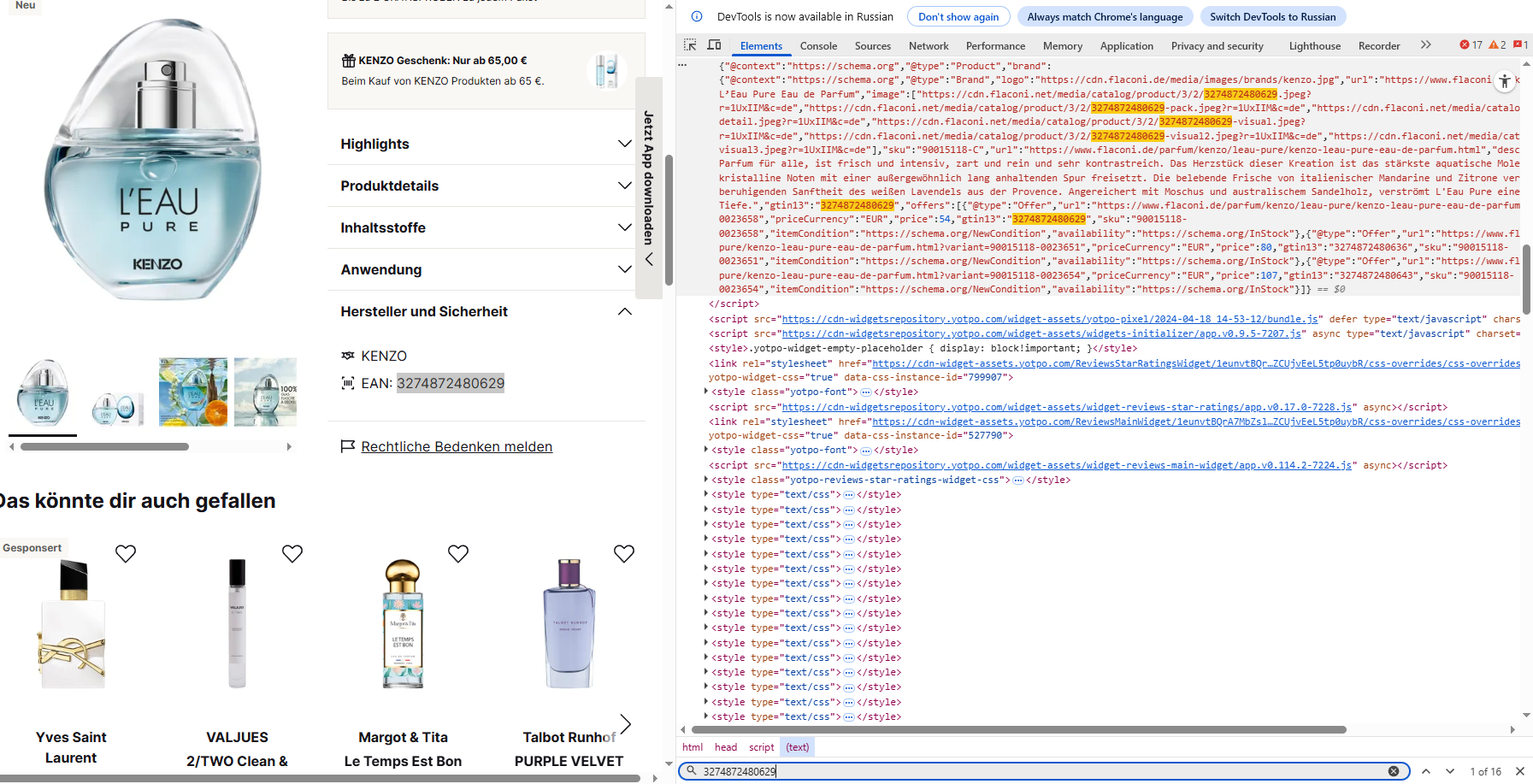Image resolution: width=1533 pixels, height=784 pixels.
Task: Open the Performance tab
Action: [x=995, y=46]
